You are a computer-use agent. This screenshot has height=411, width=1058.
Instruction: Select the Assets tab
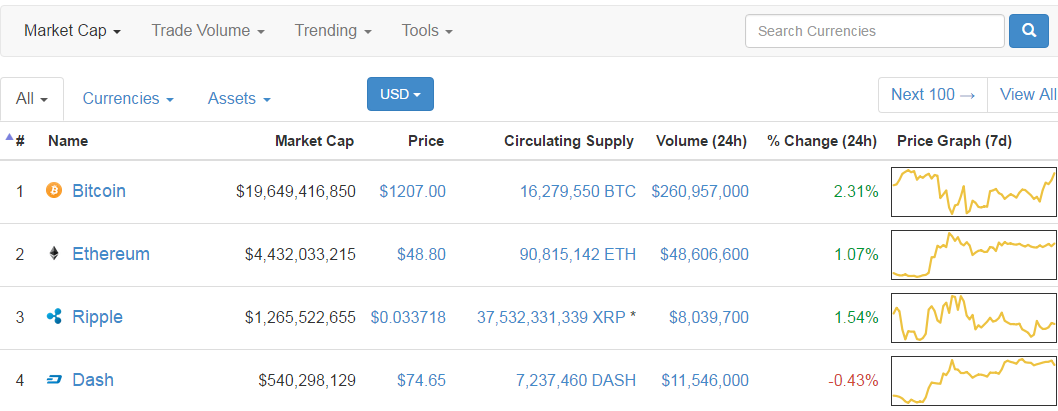pos(239,99)
